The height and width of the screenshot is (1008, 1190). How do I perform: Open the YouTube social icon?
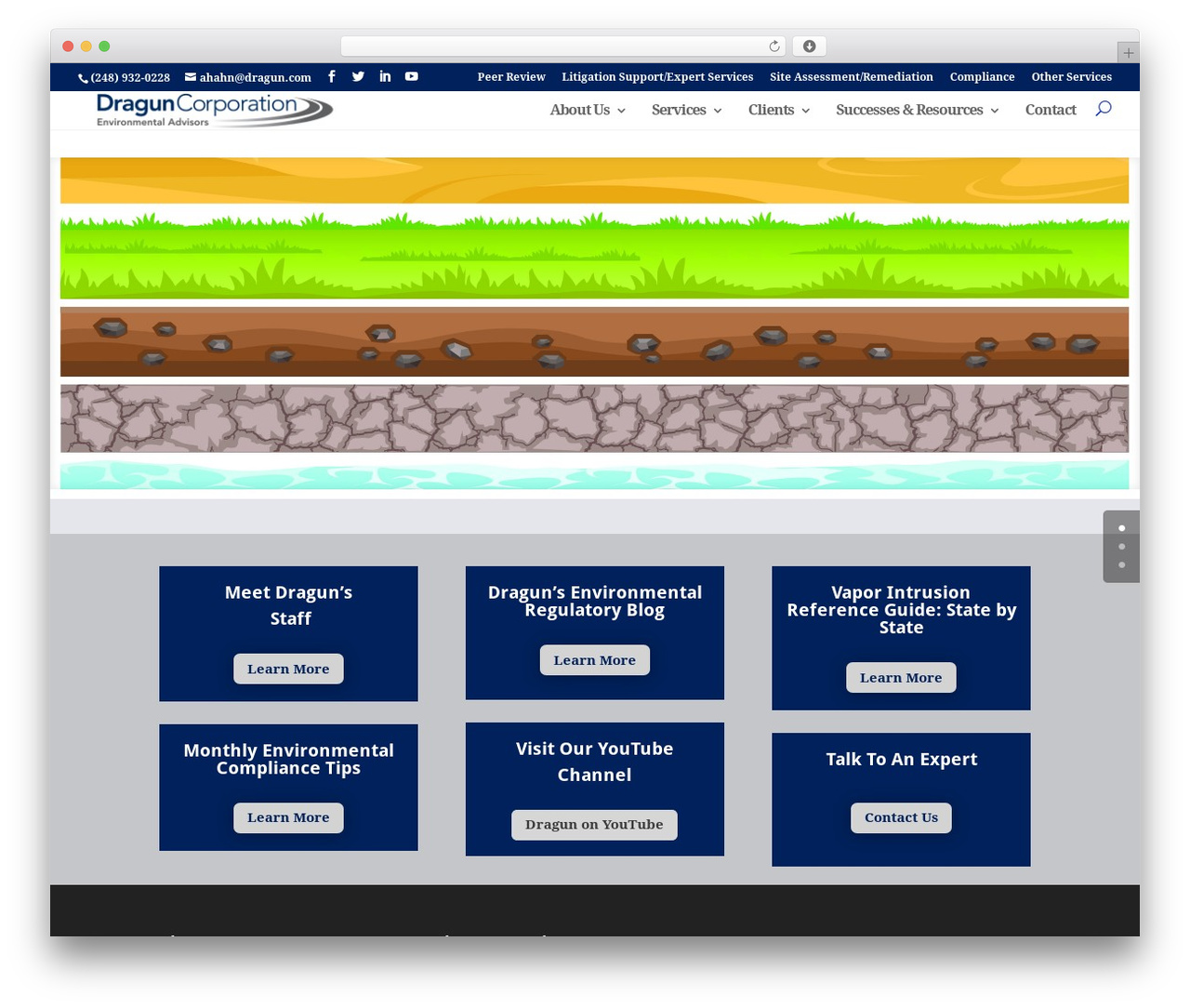coord(411,76)
